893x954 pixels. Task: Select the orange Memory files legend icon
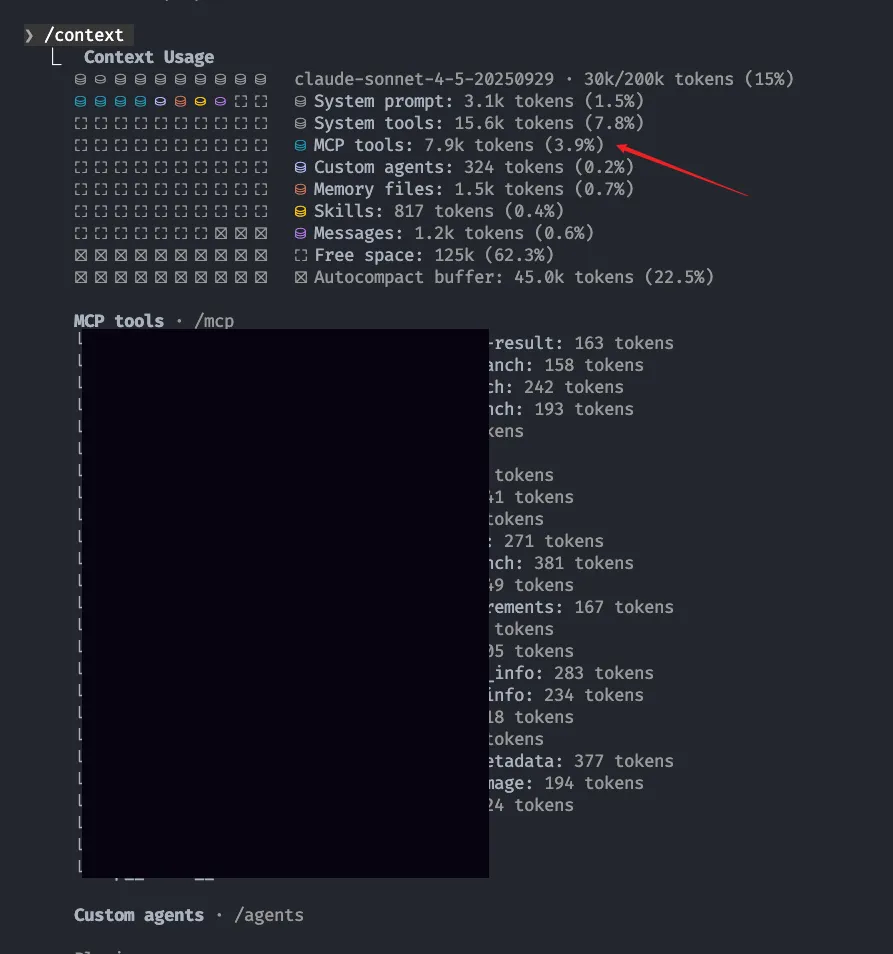pyautogui.click(x=301, y=189)
